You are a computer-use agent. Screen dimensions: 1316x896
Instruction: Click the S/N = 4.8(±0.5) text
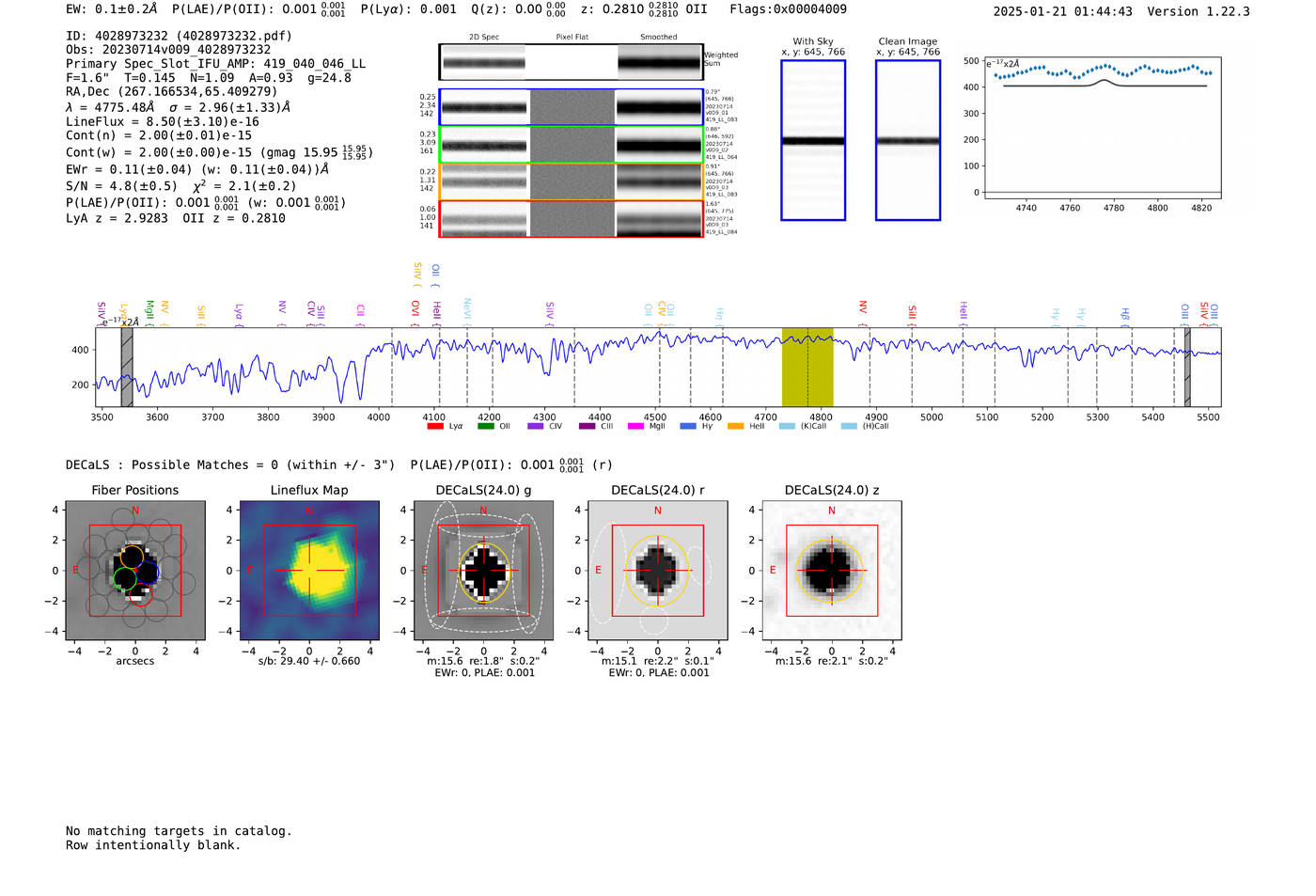click(x=121, y=186)
